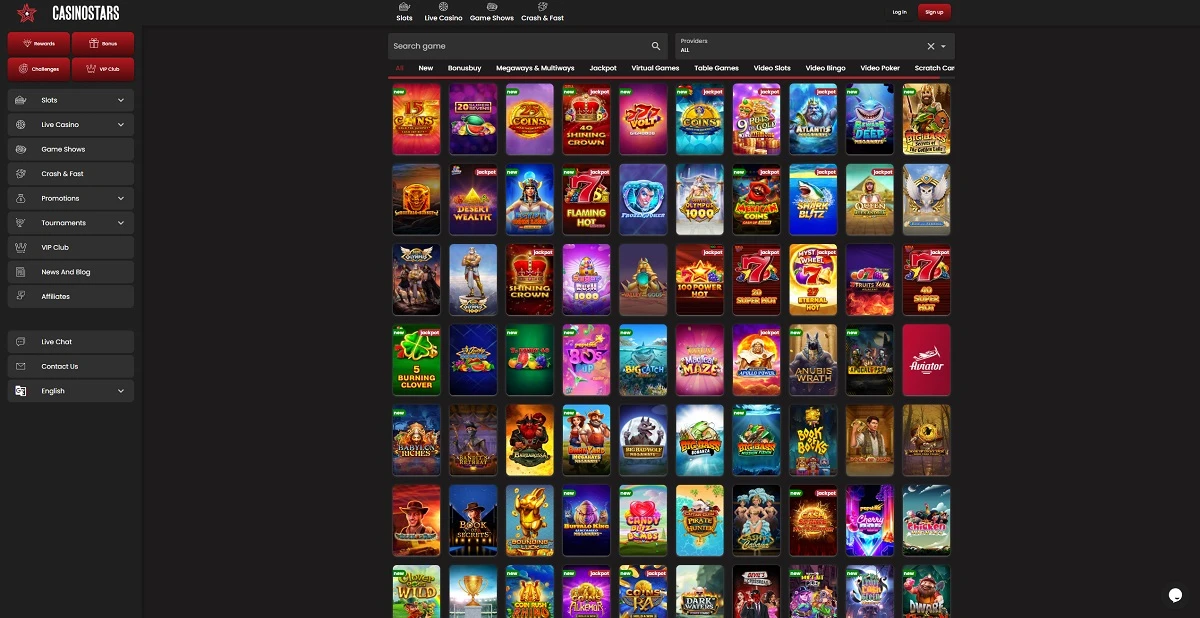Click the Crash & Fast sidebar icon
Viewport: 1200px width, 618px height.
pyautogui.click(x=21, y=174)
